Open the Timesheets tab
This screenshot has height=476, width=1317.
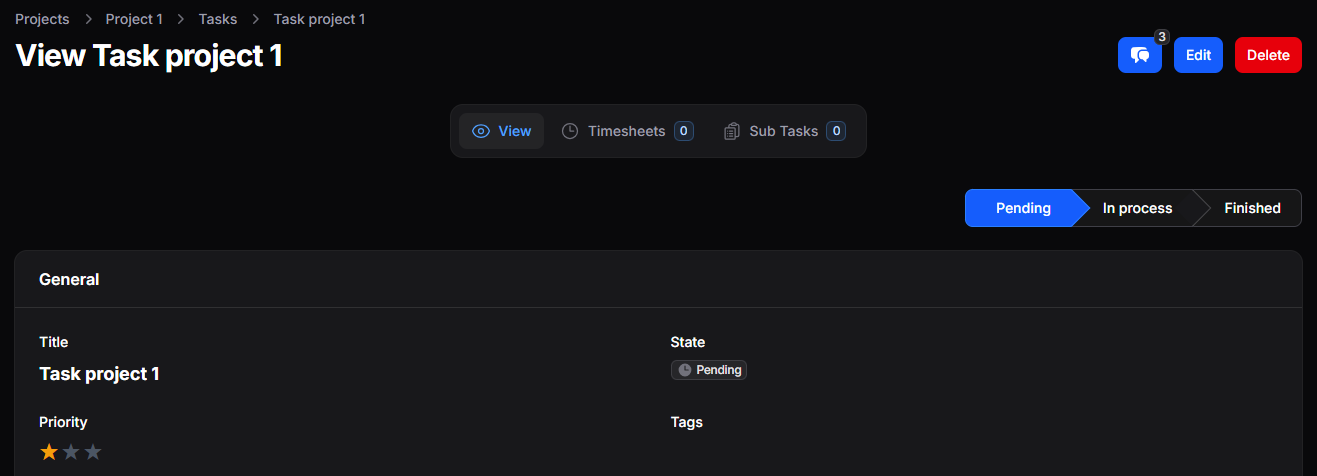(627, 131)
